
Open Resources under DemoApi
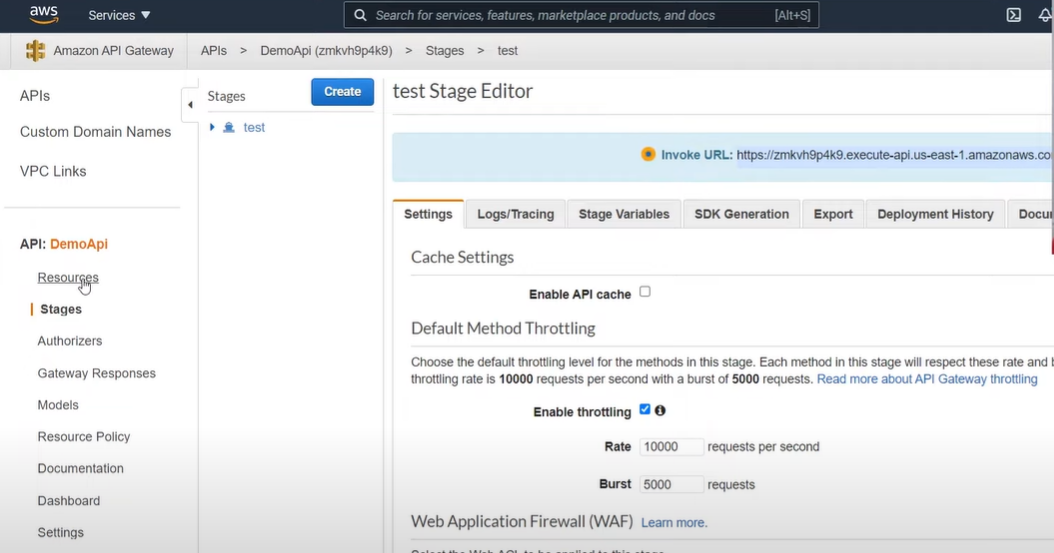click(x=68, y=277)
